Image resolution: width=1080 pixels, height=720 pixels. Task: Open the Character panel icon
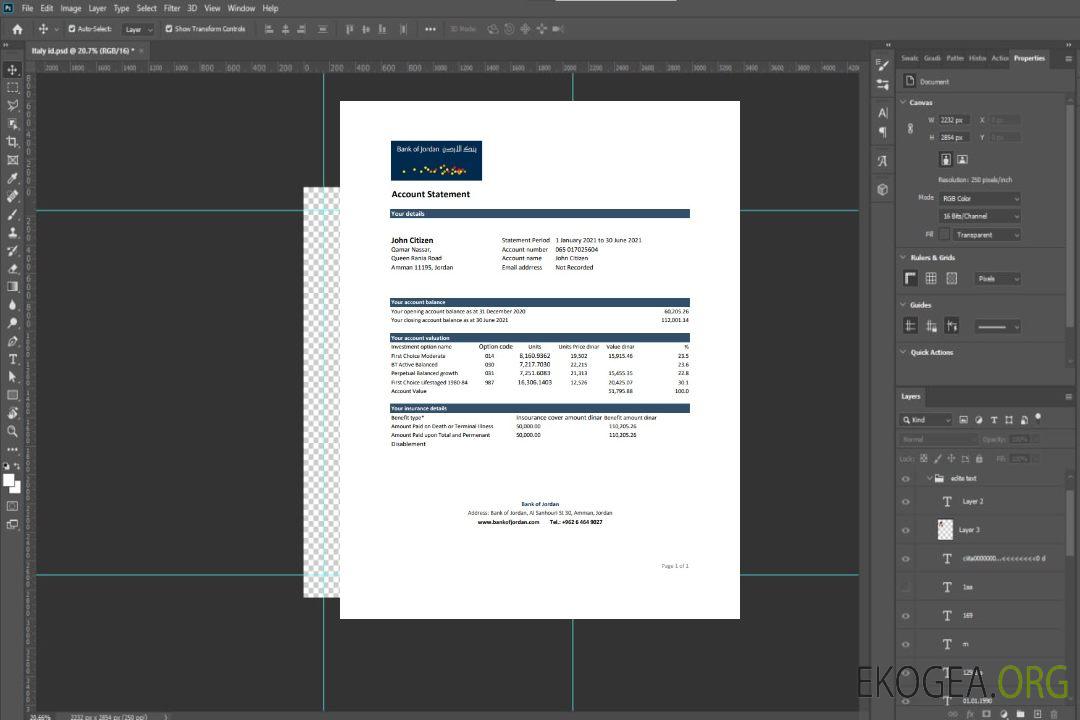pyautogui.click(x=882, y=112)
